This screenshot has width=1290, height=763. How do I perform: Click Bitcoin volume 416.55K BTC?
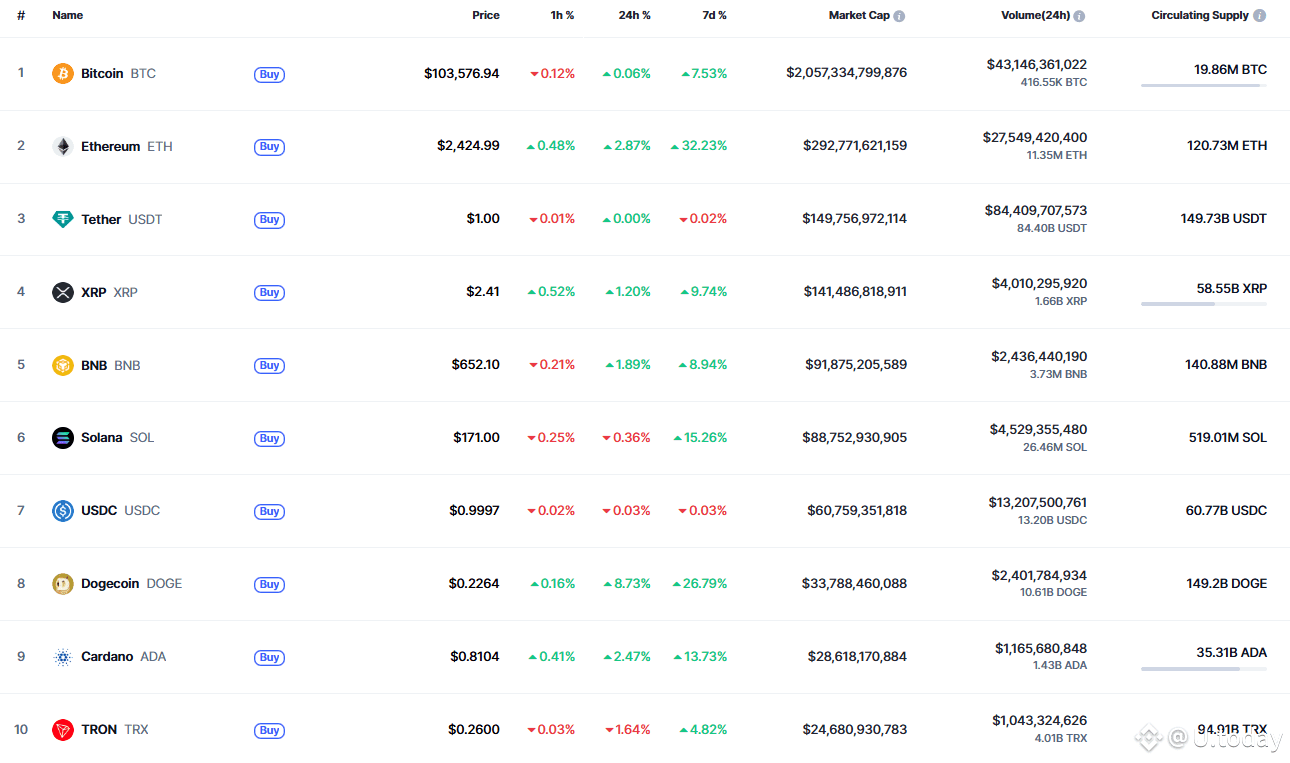pyautogui.click(x=1054, y=83)
